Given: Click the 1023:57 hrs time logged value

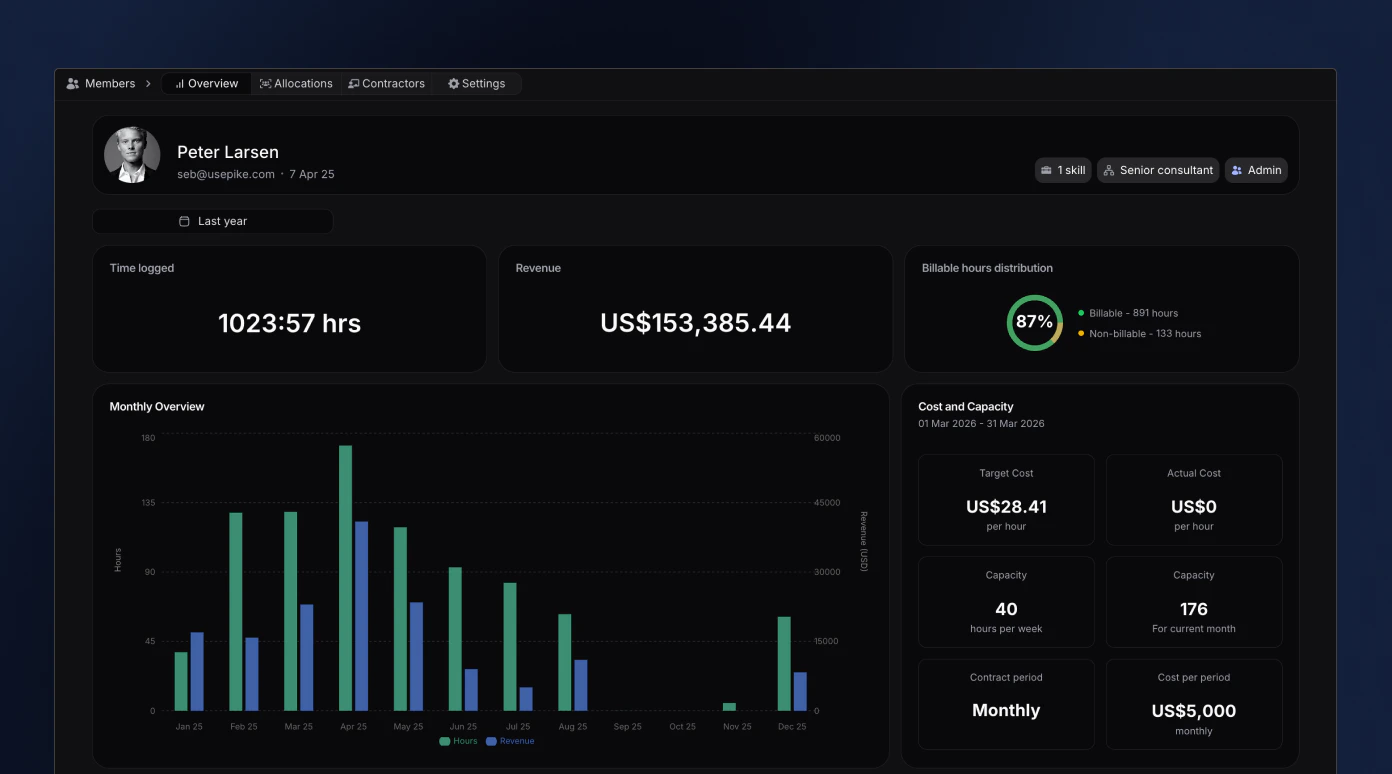Looking at the screenshot, I should pyautogui.click(x=290, y=323).
